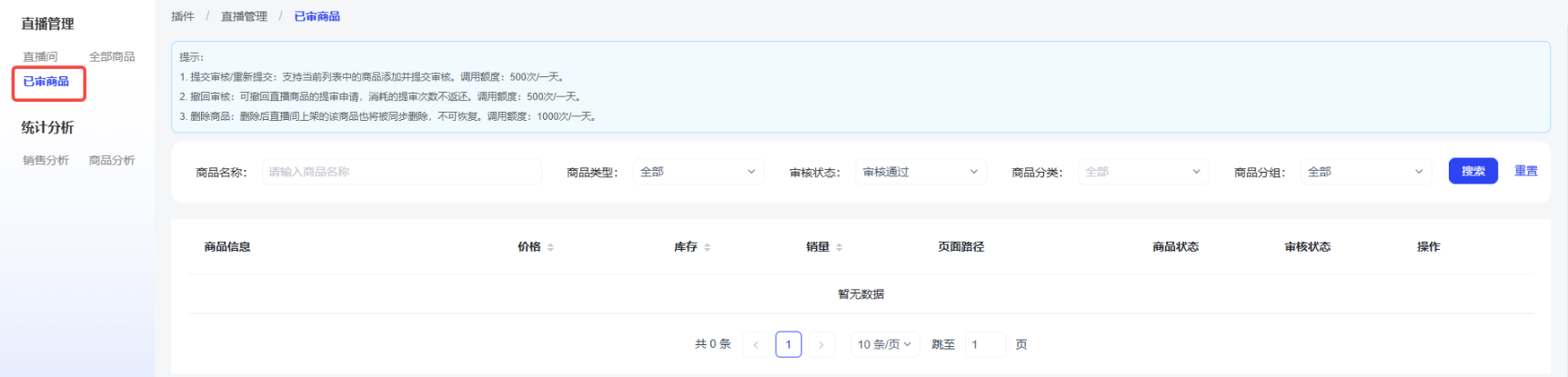
Task: Click the 价格 column sort icon
Action: [550, 247]
